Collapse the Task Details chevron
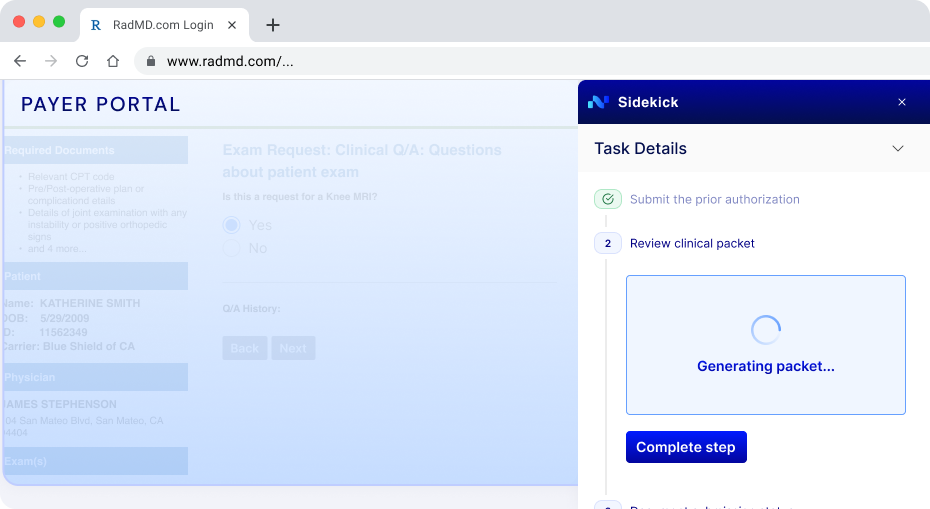 (x=898, y=148)
